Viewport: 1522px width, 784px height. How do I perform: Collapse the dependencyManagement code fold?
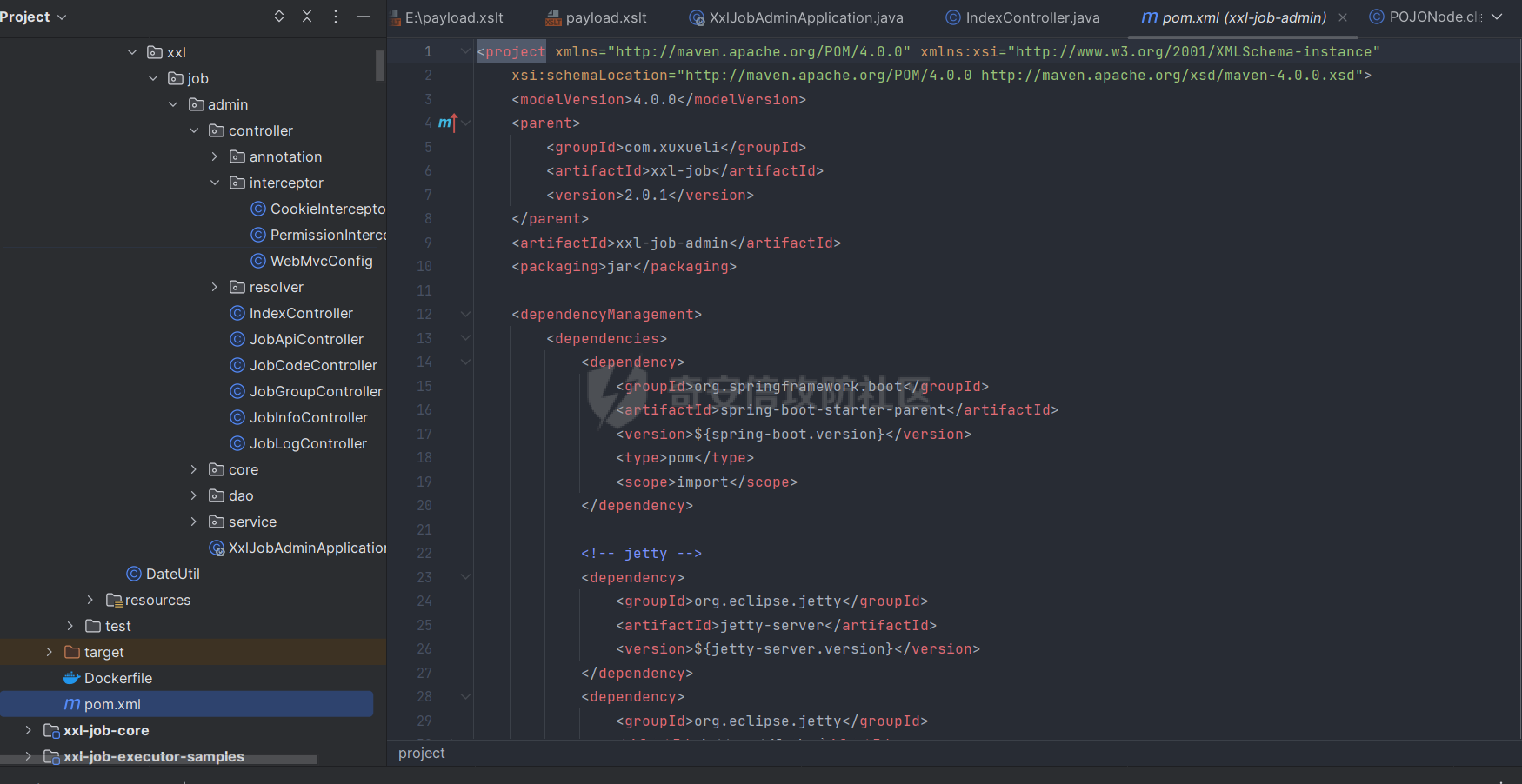(465, 314)
